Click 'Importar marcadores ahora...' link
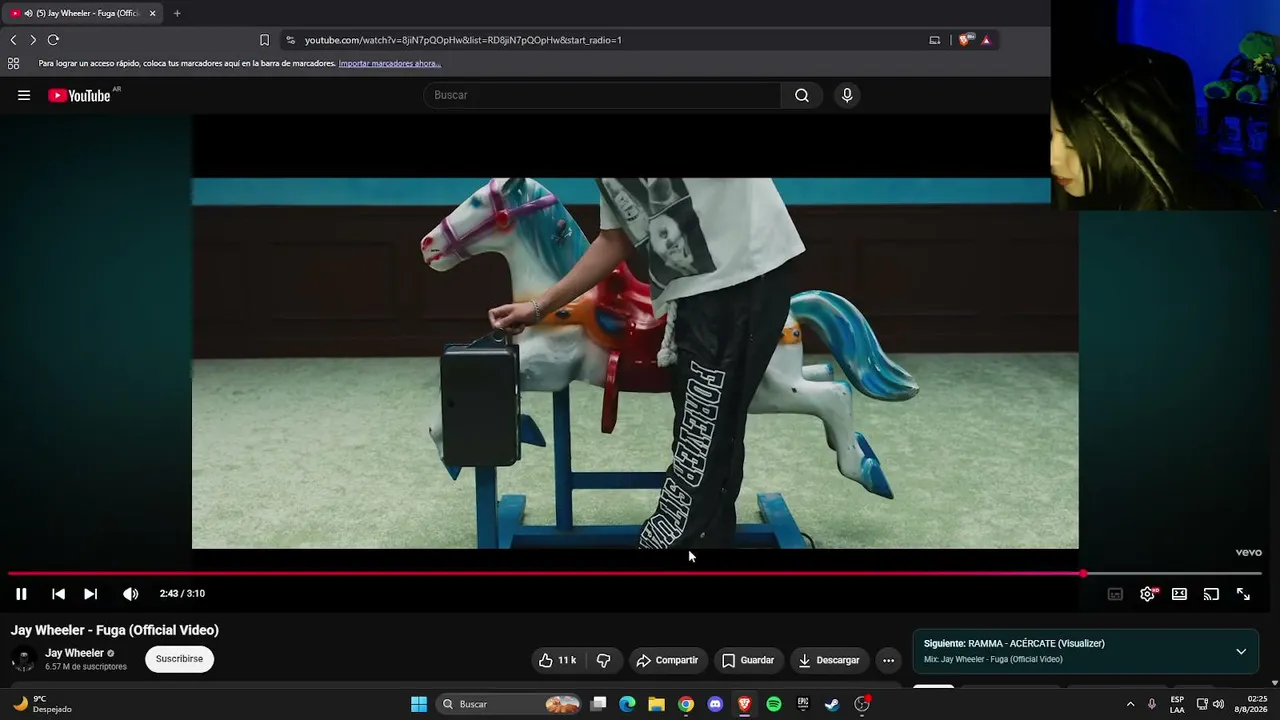This screenshot has height=720, width=1280. (390, 63)
